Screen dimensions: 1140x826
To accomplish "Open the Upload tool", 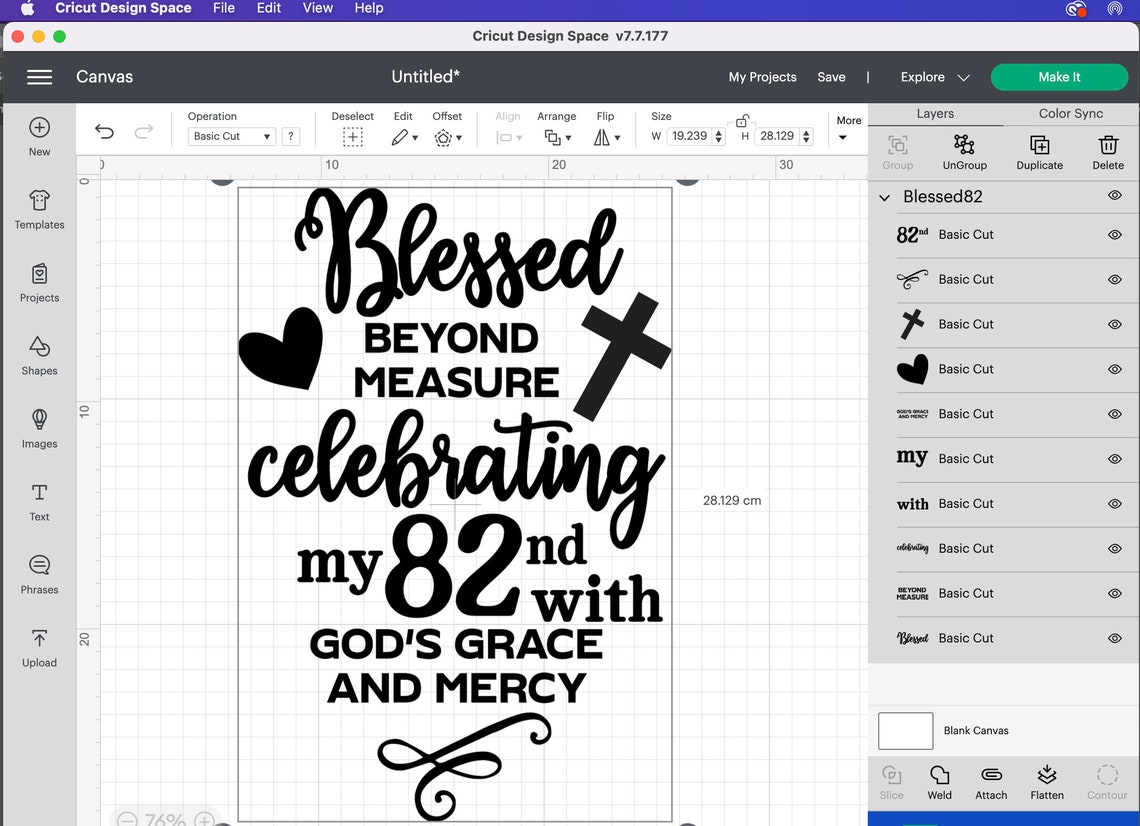I will click(39, 648).
